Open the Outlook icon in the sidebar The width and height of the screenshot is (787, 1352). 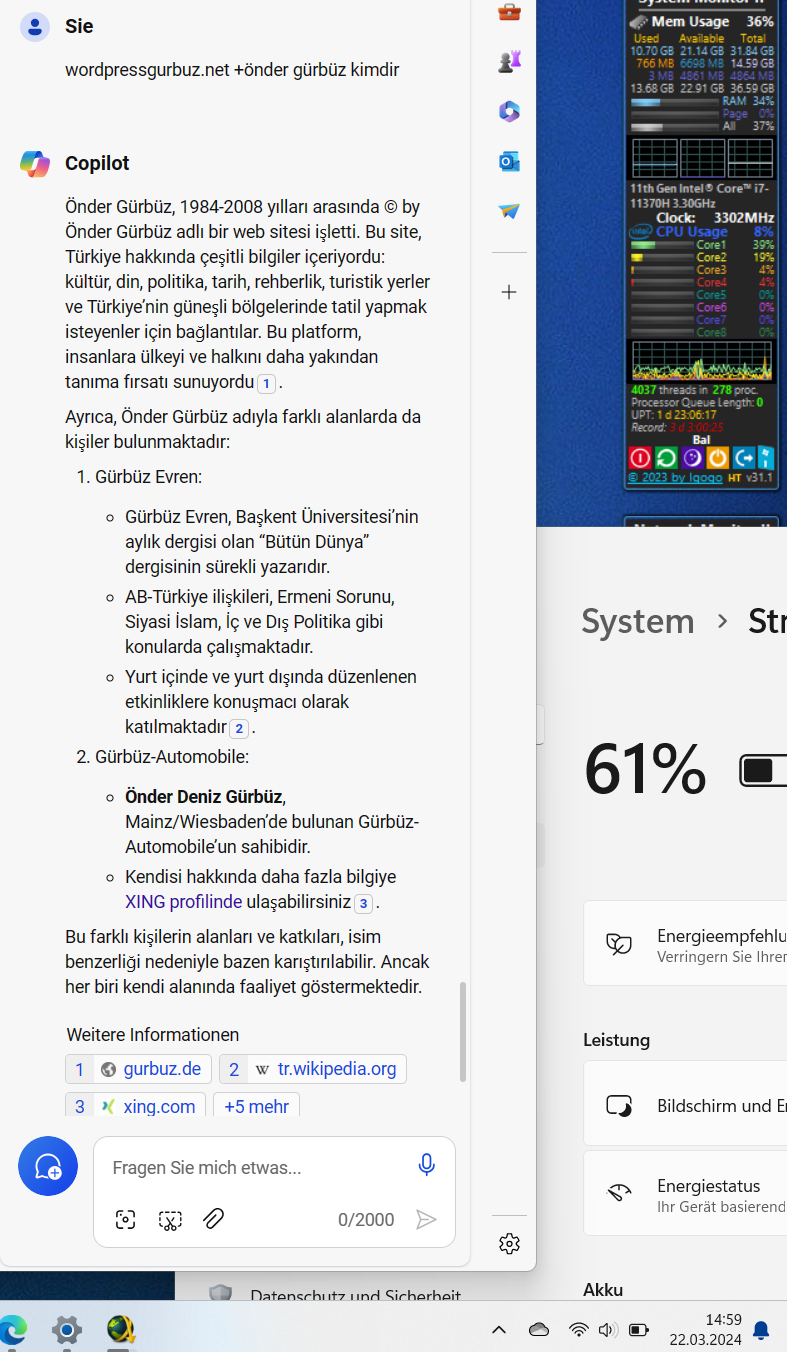coord(509,162)
